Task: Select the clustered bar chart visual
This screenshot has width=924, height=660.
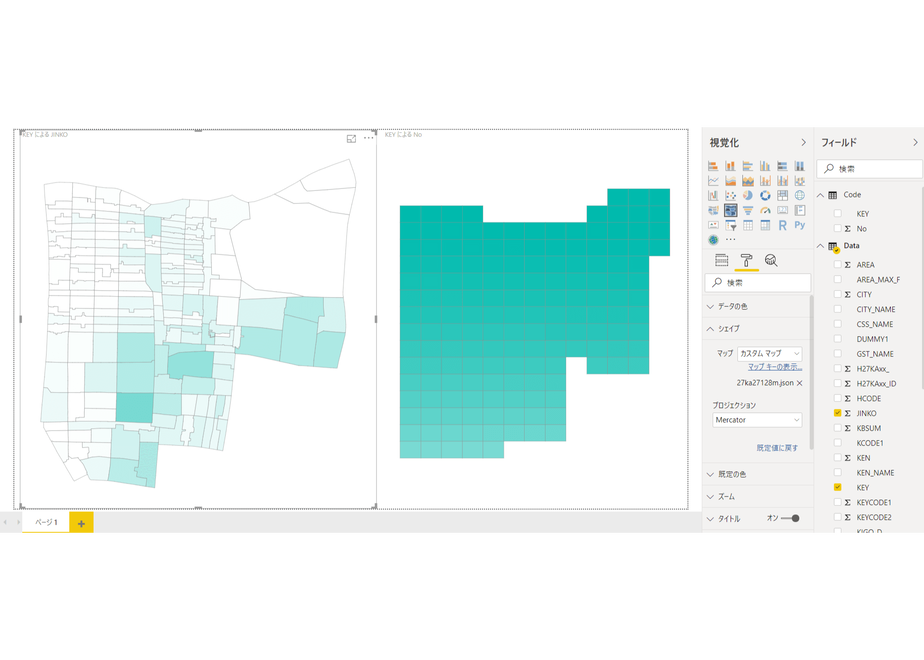Action: point(748,166)
